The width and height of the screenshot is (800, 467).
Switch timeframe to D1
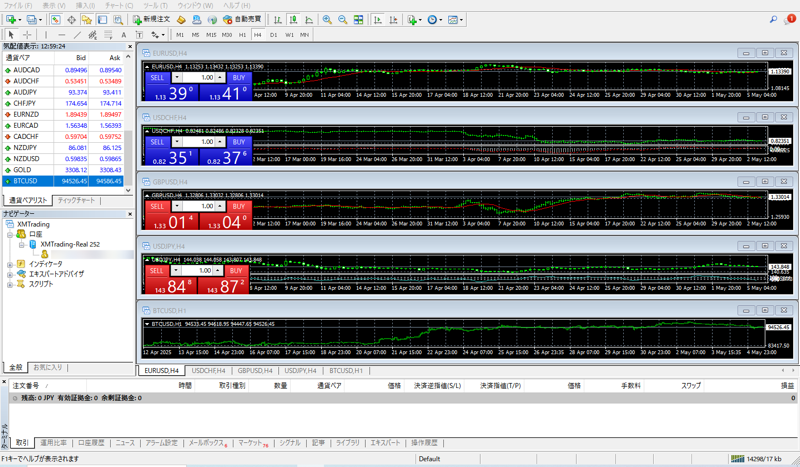[273, 35]
